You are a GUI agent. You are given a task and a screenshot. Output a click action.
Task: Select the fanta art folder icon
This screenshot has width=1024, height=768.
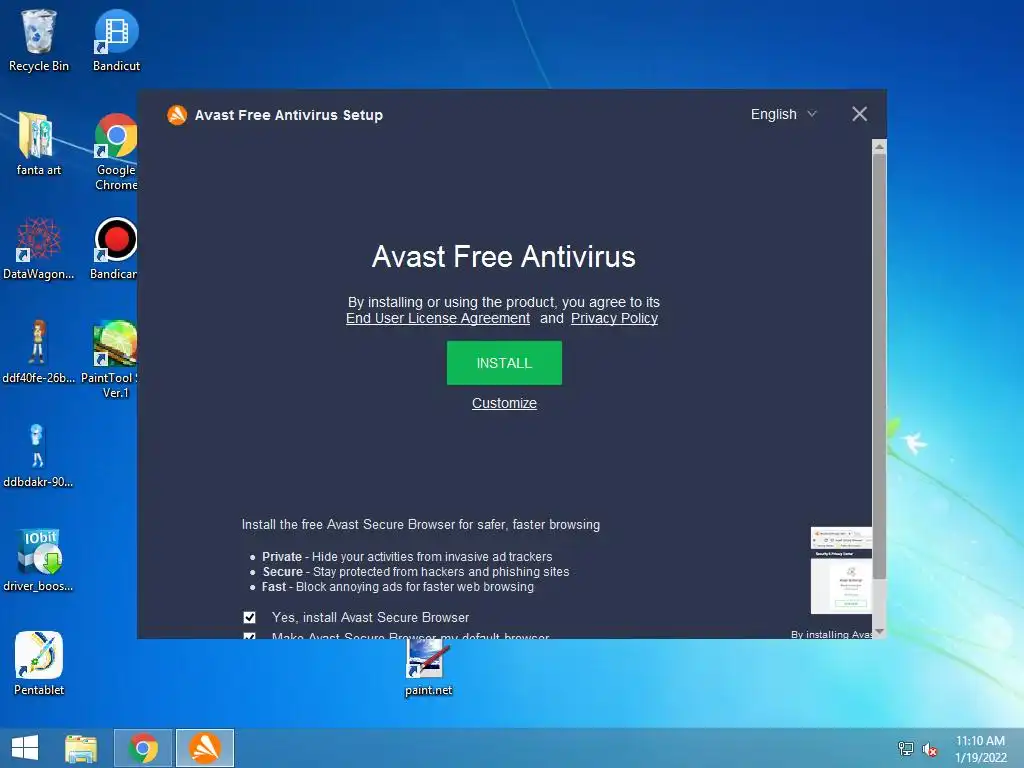(39, 144)
